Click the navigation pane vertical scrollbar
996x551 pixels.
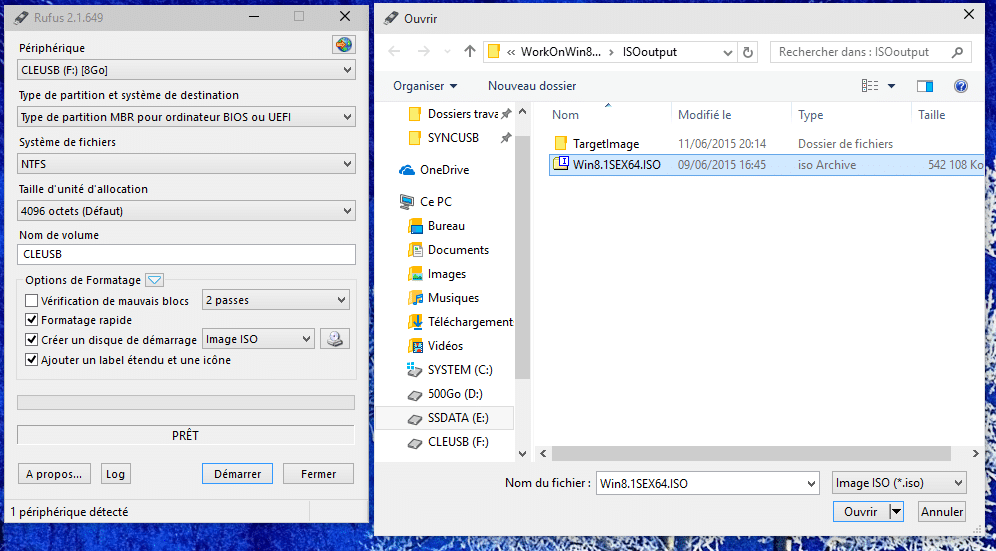522,257
